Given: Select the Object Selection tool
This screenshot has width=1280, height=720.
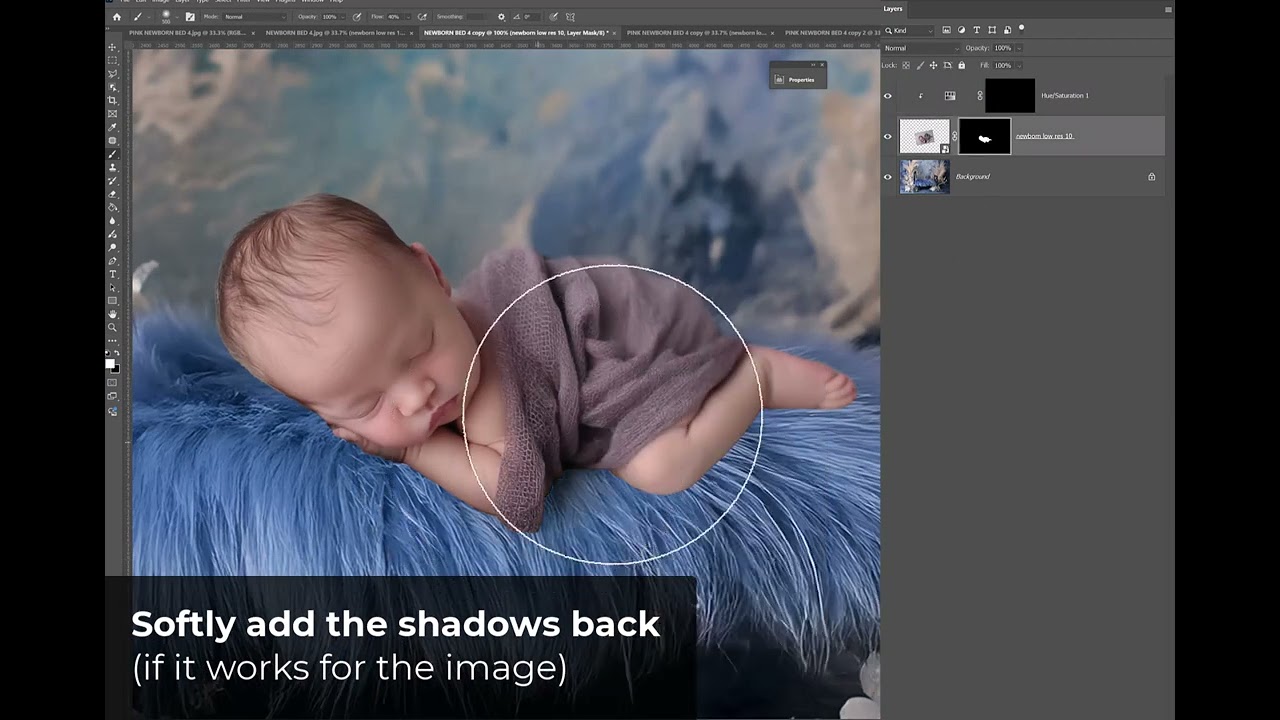Looking at the screenshot, I should coord(112,87).
